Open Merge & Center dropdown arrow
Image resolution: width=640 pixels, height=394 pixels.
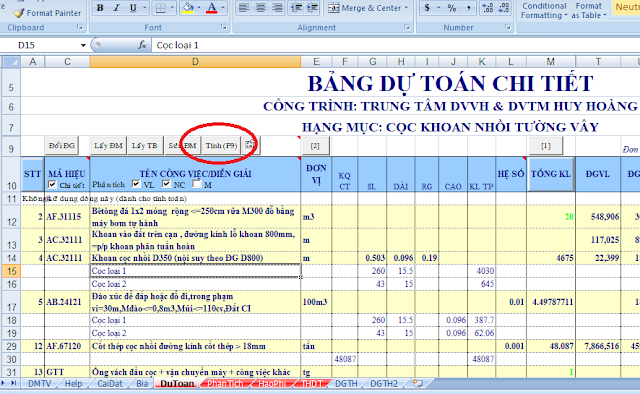tap(407, 8)
